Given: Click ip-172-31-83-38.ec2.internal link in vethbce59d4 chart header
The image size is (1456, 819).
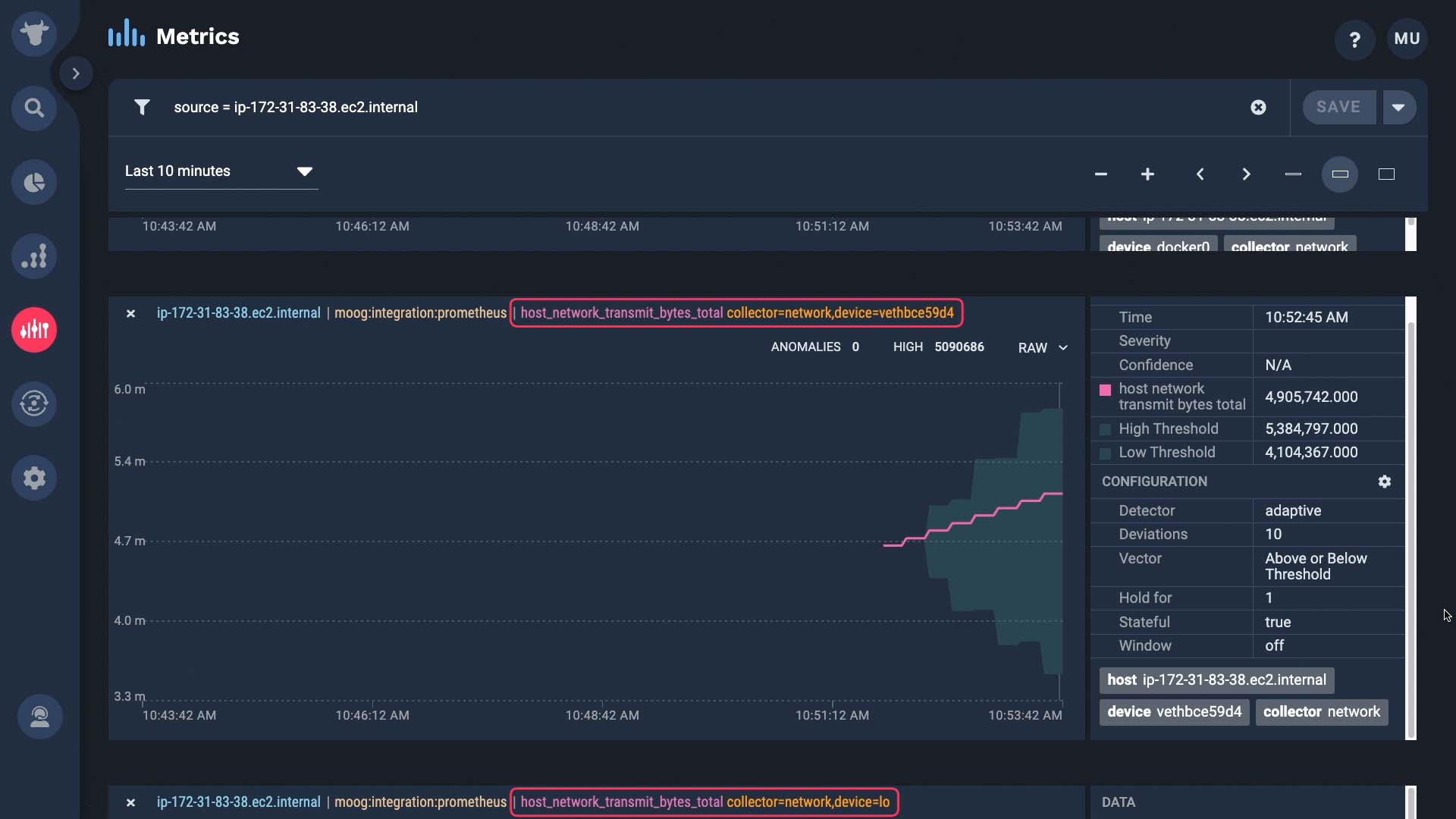Looking at the screenshot, I should coord(239,312).
